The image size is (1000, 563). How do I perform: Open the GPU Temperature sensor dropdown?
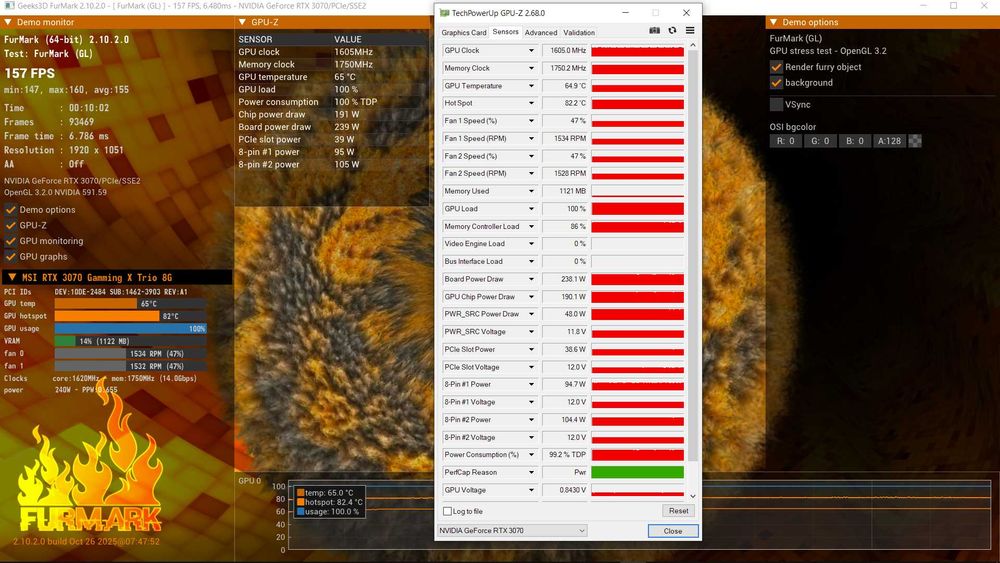pos(531,85)
